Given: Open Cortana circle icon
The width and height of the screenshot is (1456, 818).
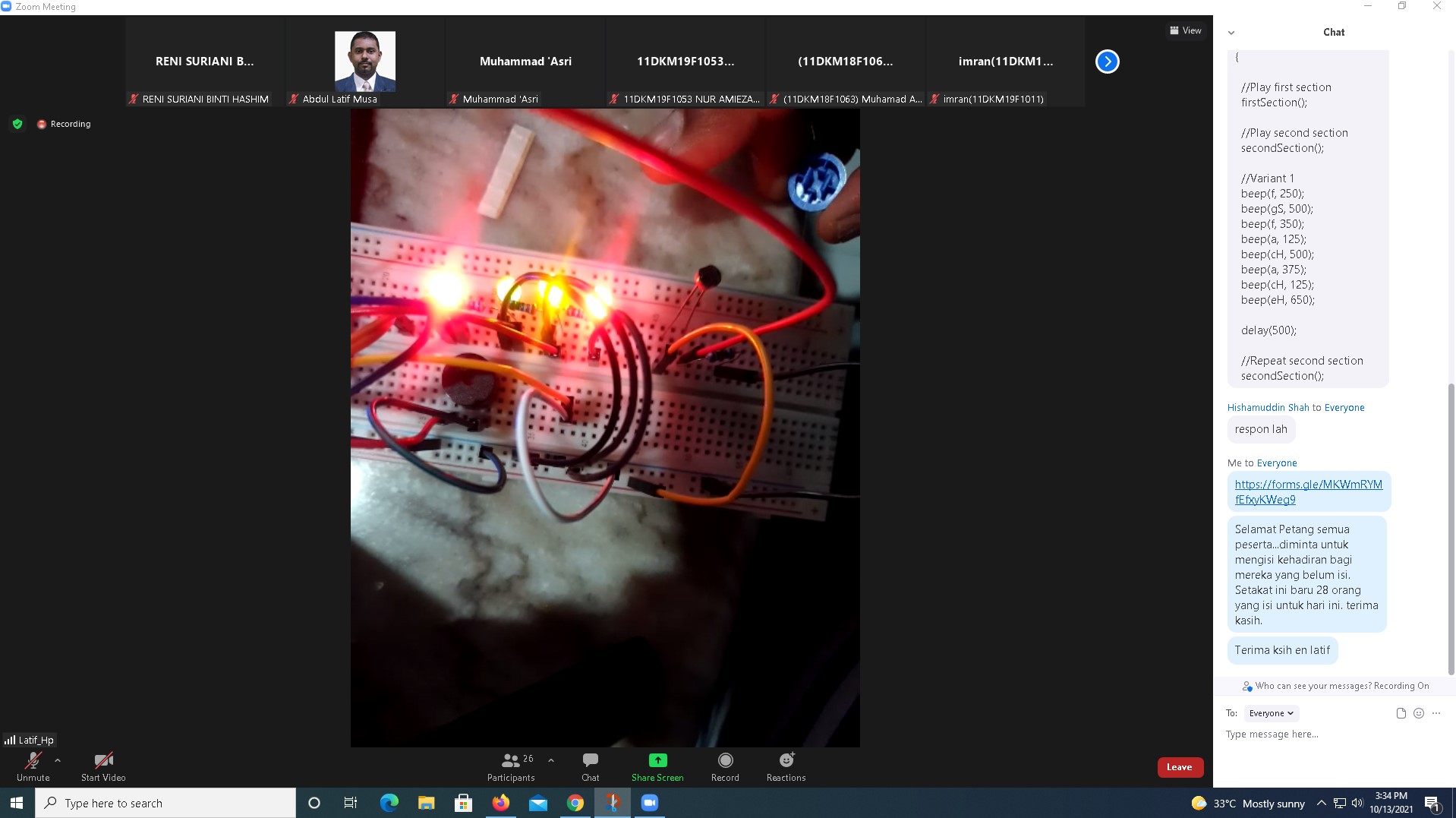Looking at the screenshot, I should (314, 803).
